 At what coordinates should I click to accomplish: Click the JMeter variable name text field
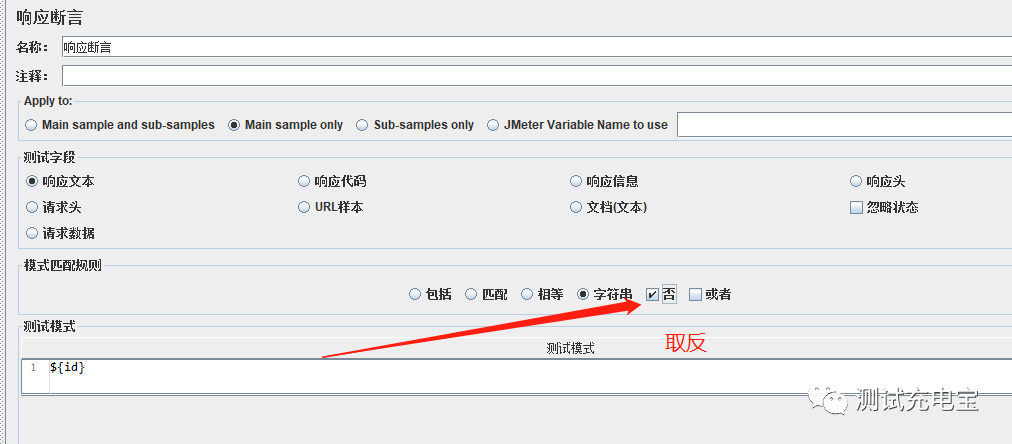pyautogui.click(x=844, y=125)
